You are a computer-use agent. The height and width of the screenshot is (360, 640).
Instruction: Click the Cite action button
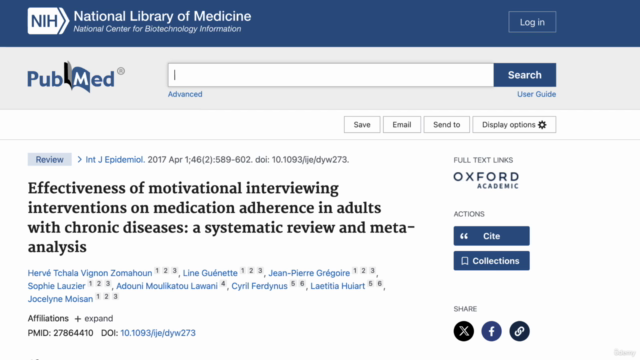pyautogui.click(x=491, y=236)
